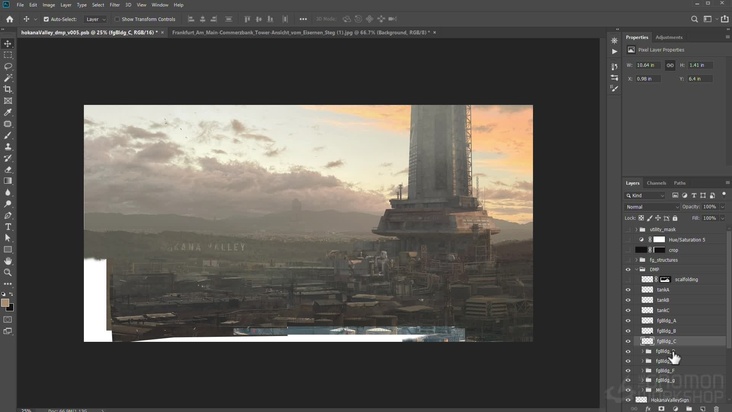Click the three dots more align options

coord(303,19)
